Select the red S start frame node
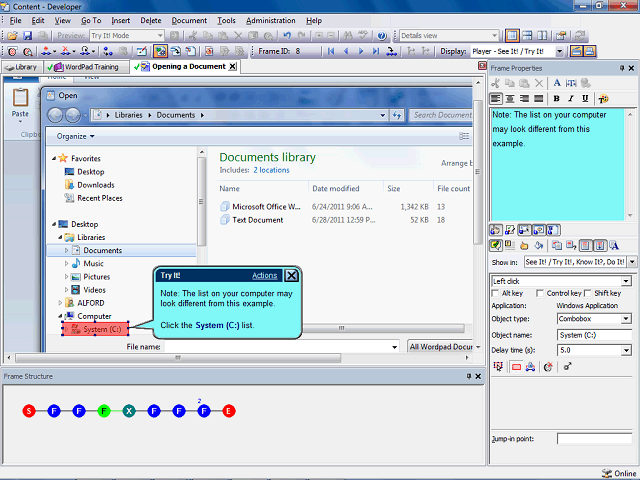This screenshot has width=640, height=480. [29, 411]
